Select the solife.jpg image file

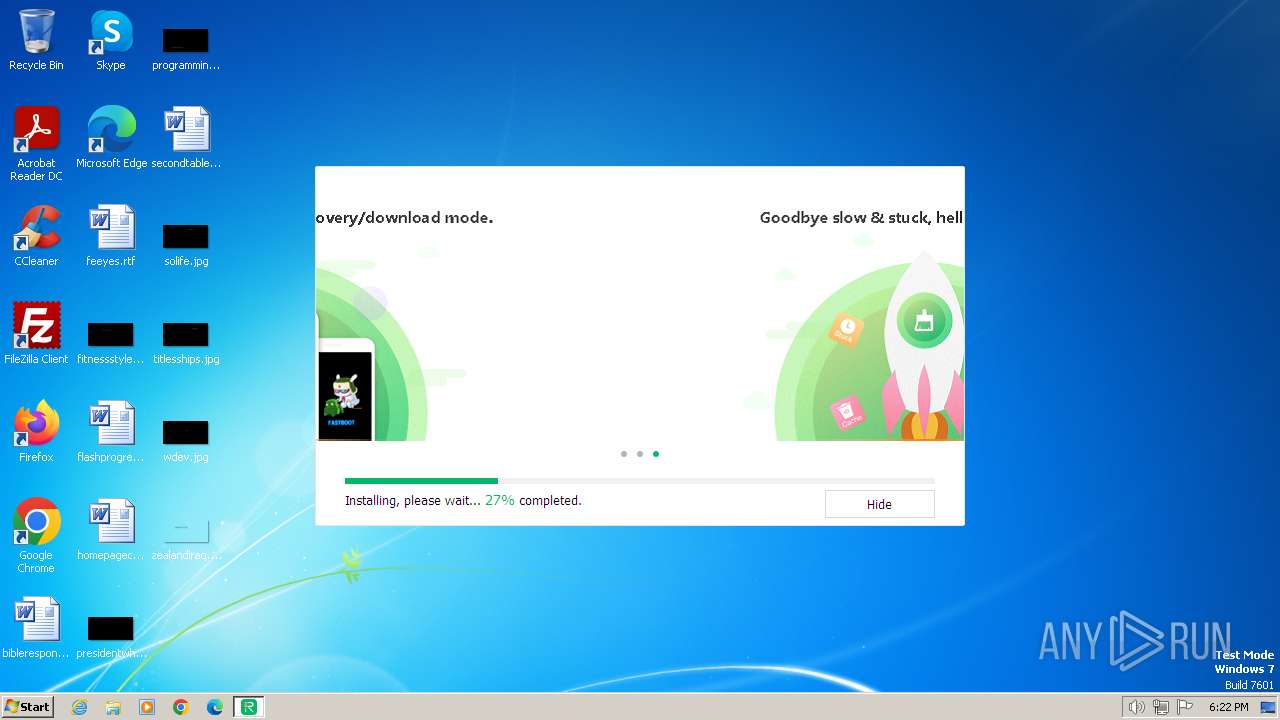186,243
